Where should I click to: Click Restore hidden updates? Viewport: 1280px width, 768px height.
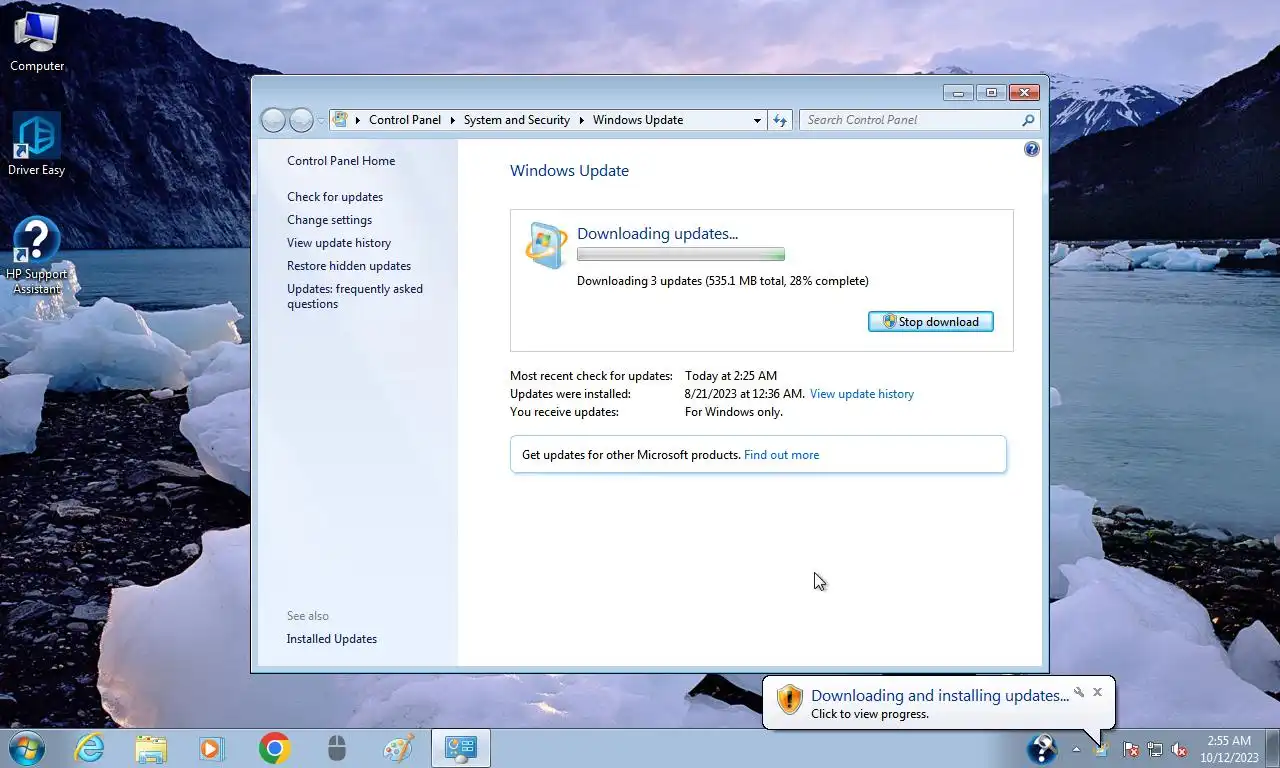coord(349,266)
